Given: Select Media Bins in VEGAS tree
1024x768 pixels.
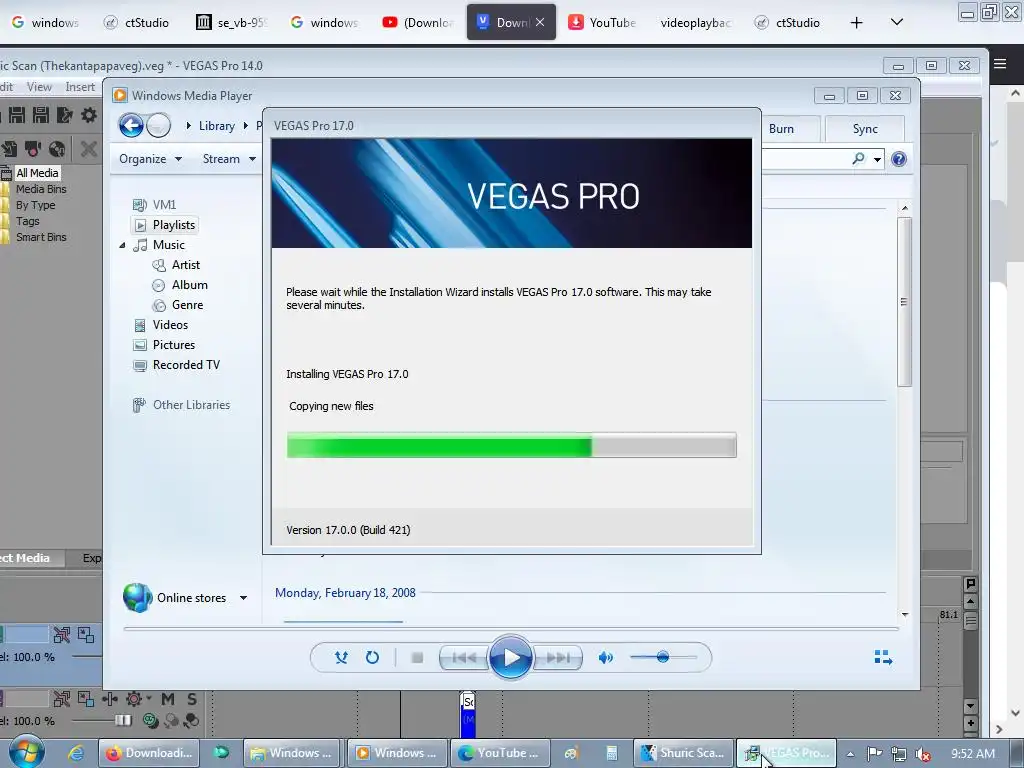Looking at the screenshot, I should (x=41, y=189).
